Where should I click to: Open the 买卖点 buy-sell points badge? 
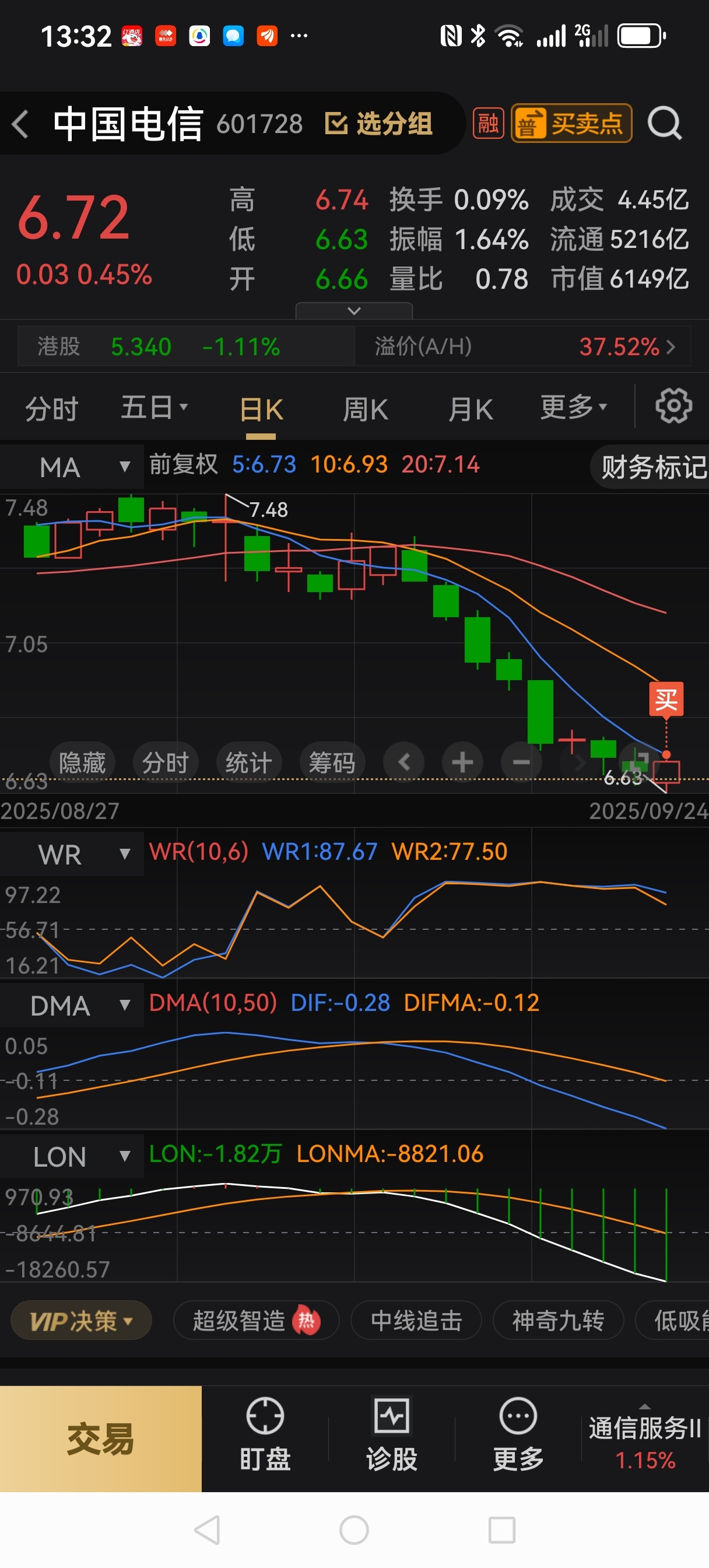(571, 124)
